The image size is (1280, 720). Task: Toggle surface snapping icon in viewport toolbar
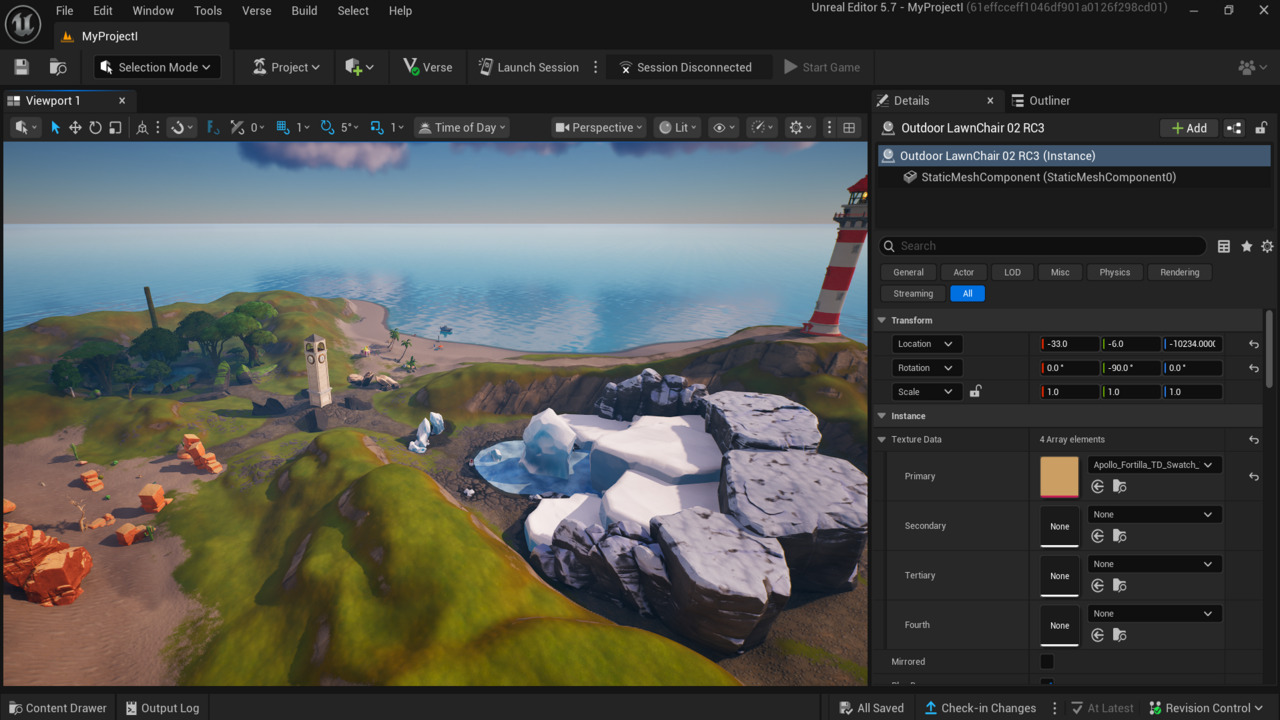coord(181,127)
